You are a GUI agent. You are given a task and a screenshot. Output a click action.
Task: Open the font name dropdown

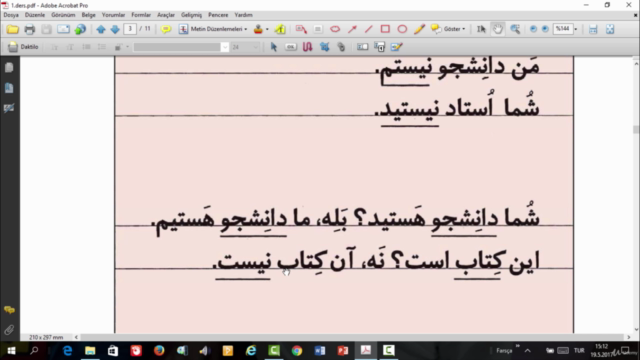click(224, 47)
